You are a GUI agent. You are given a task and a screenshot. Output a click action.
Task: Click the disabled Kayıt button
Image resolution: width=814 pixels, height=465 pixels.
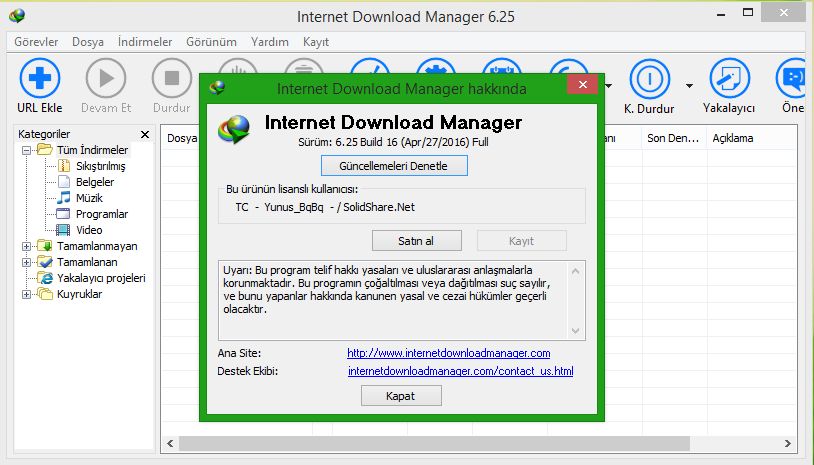pos(522,241)
